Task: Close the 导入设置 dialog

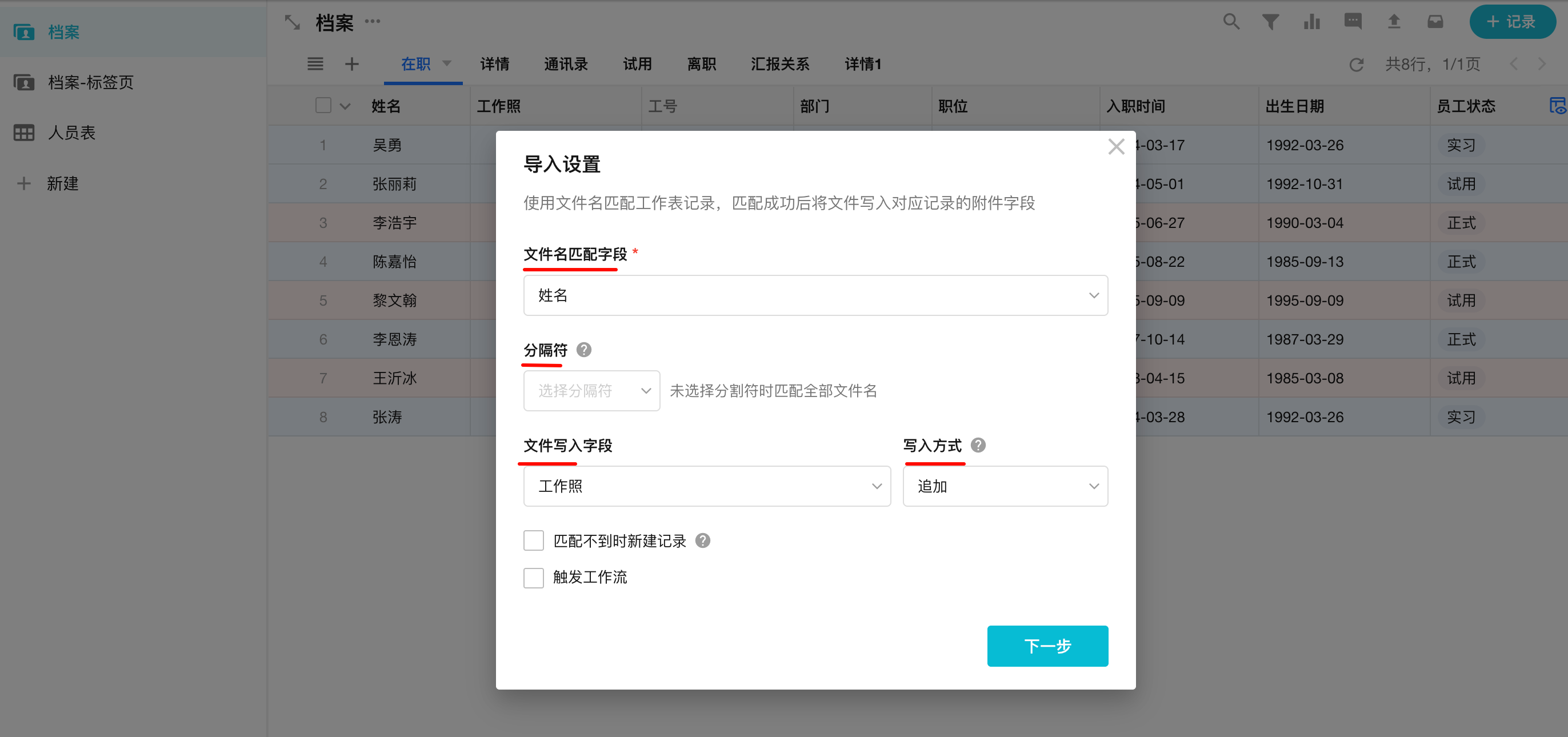Action: point(1116,147)
